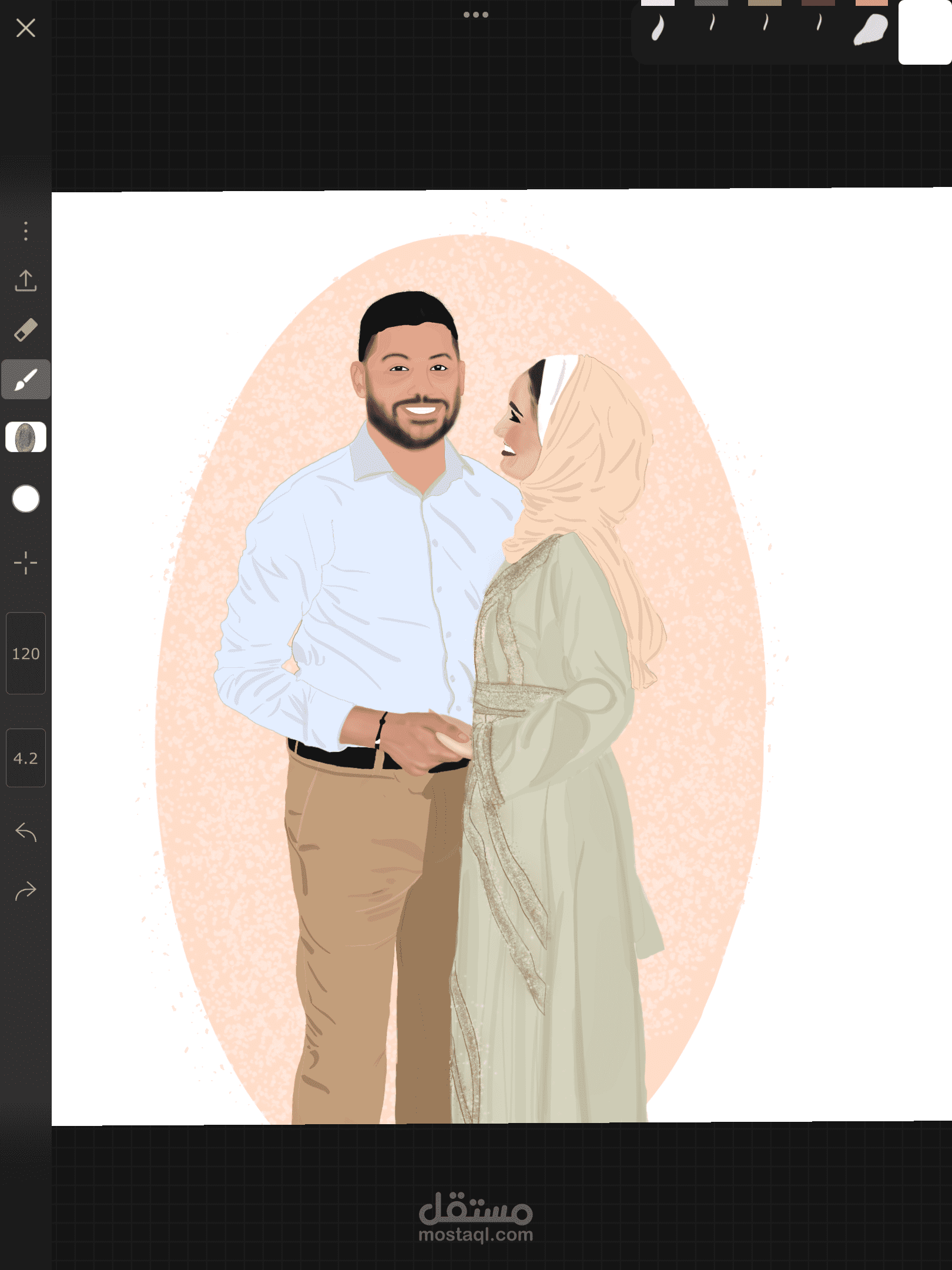Open the white color circle picker
952x1270 pixels.
tap(26, 499)
